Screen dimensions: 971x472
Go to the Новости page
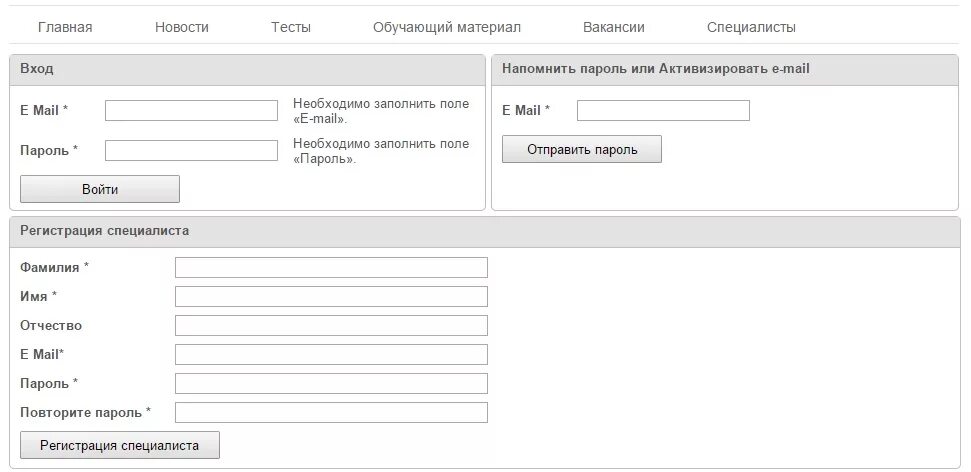181,27
